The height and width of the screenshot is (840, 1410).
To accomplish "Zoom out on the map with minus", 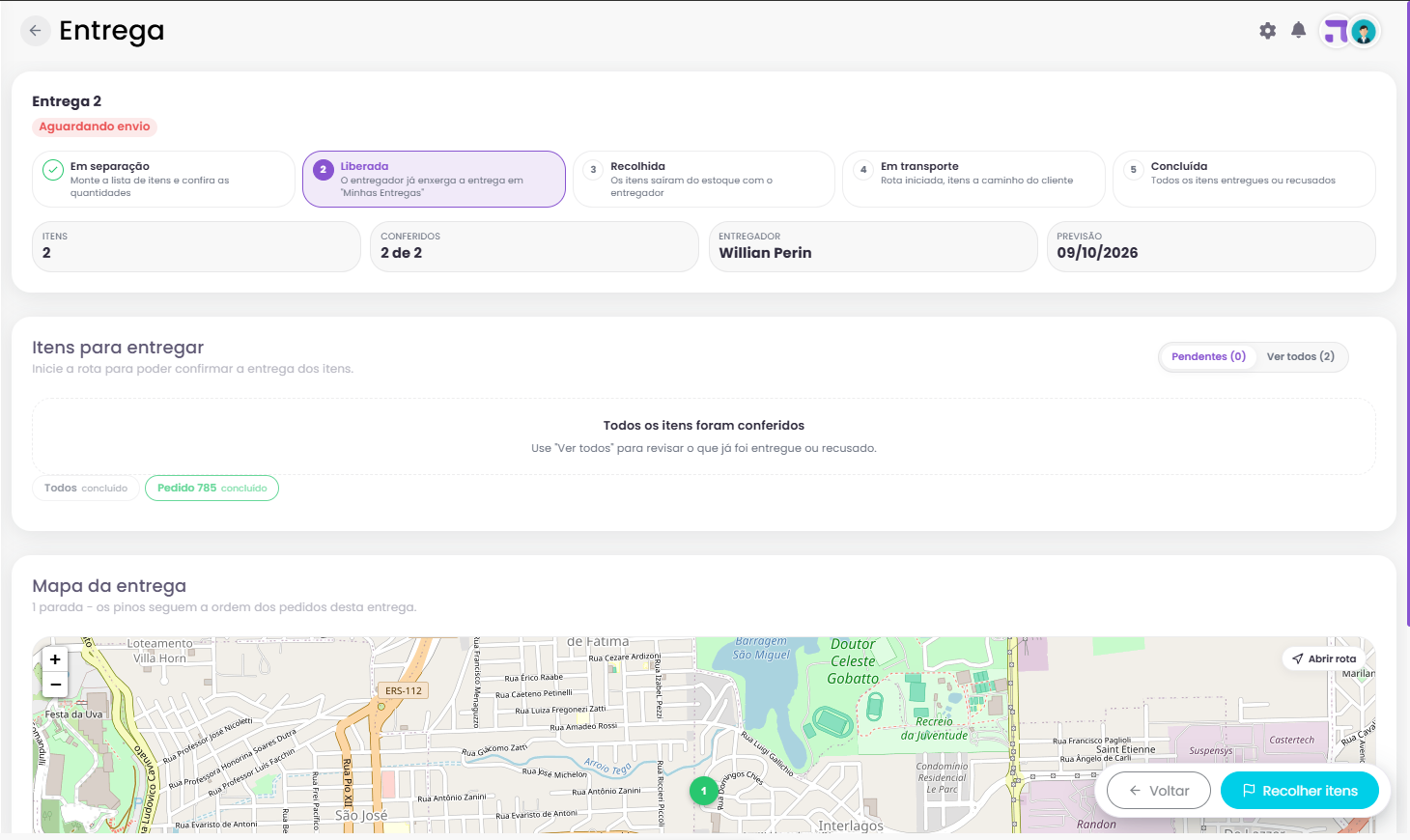I will pyautogui.click(x=55, y=685).
